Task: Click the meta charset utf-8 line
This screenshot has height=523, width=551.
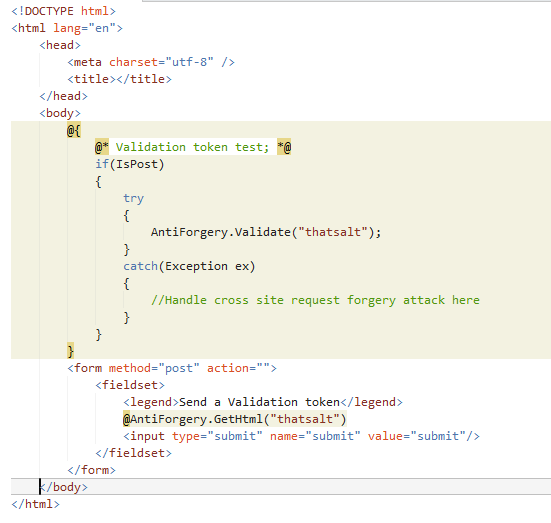Action: (x=151, y=62)
